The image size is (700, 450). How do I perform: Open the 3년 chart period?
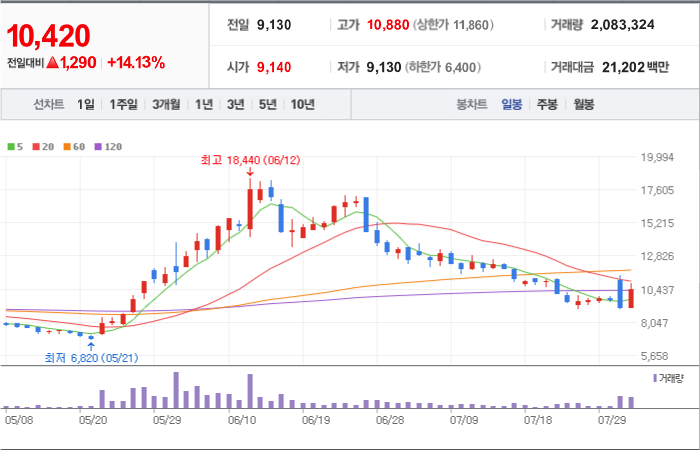pyautogui.click(x=235, y=104)
